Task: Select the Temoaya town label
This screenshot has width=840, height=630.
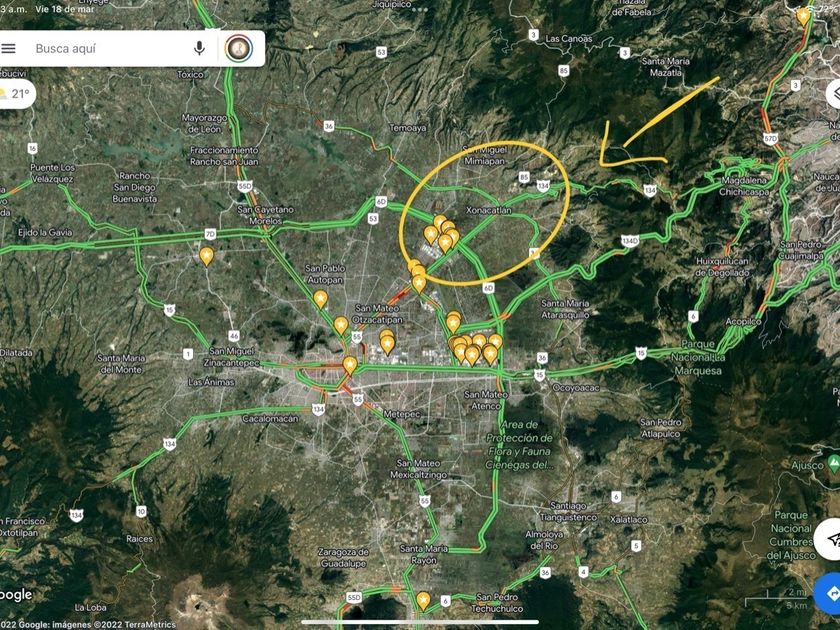Action: pos(408,128)
